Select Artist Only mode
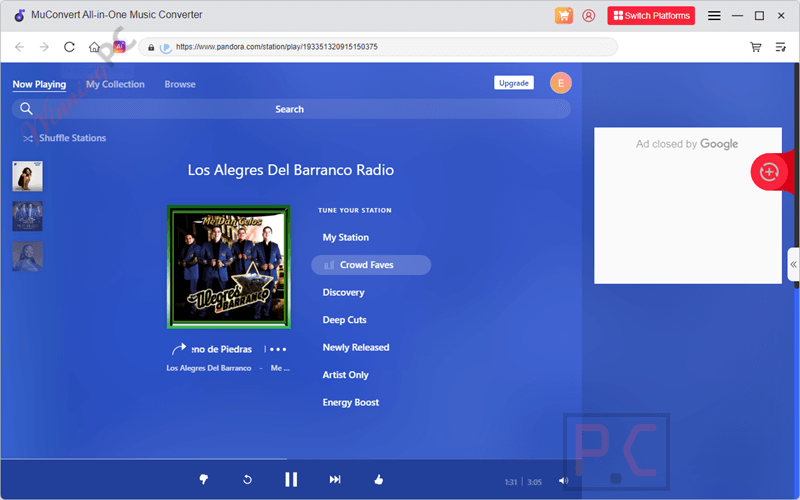This screenshot has width=800, height=500. pos(345,375)
